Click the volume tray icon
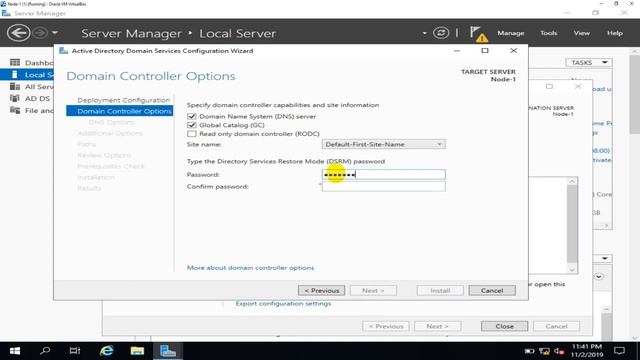 coord(559,351)
